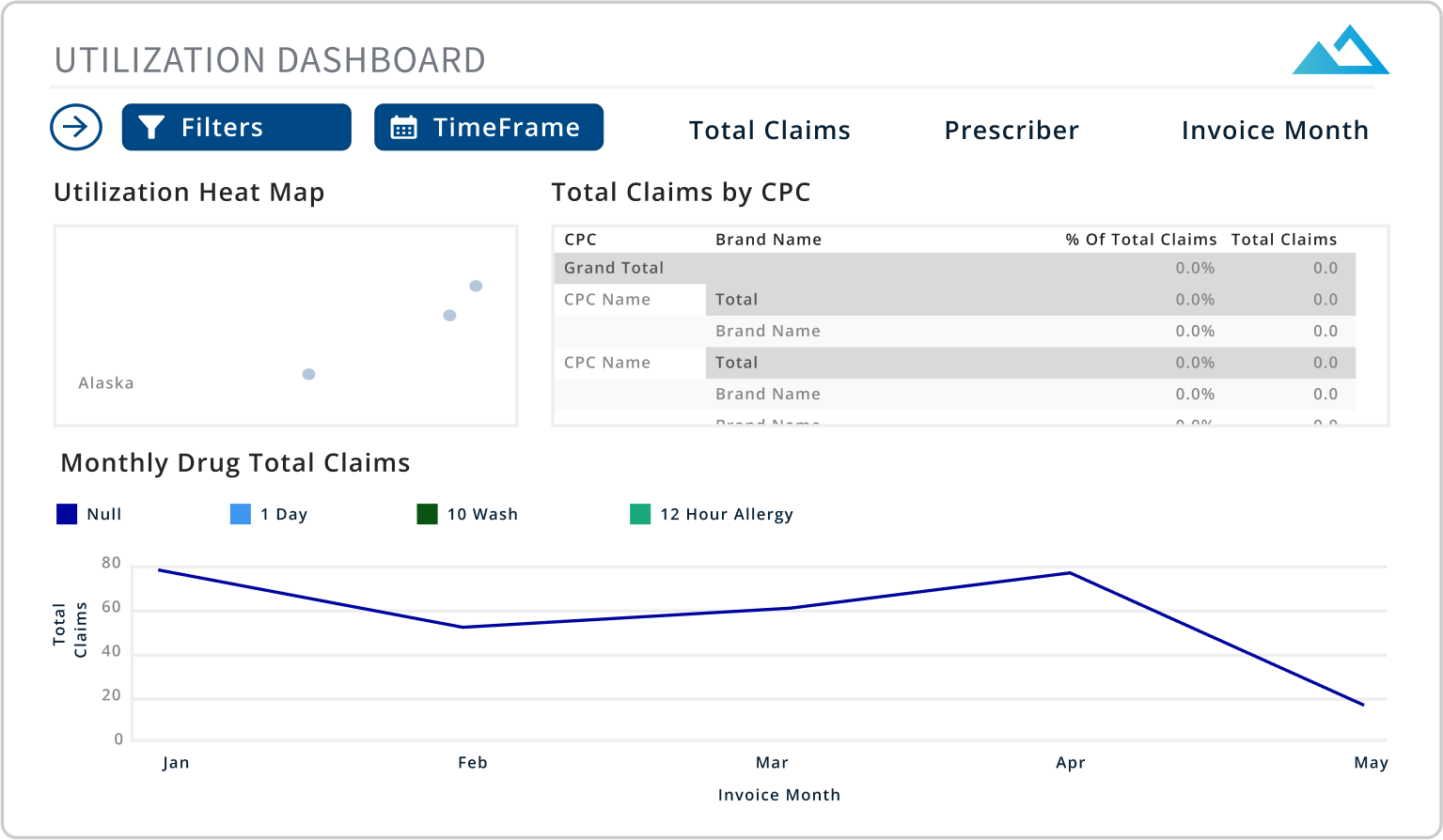Expand the first CPC Name row
This screenshot has width=1443, height=840.
click(607, 300)
